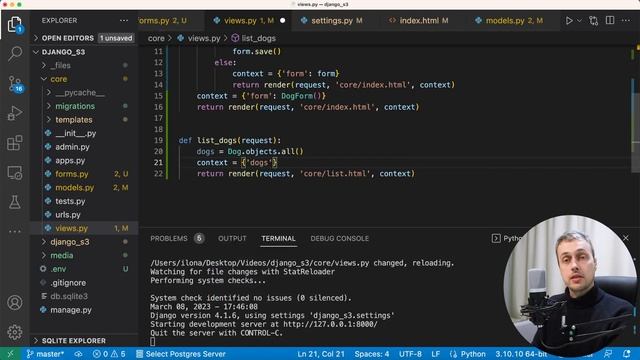
Task: Open the run options dropdown arrow
Action: click(x=579, y=20)
